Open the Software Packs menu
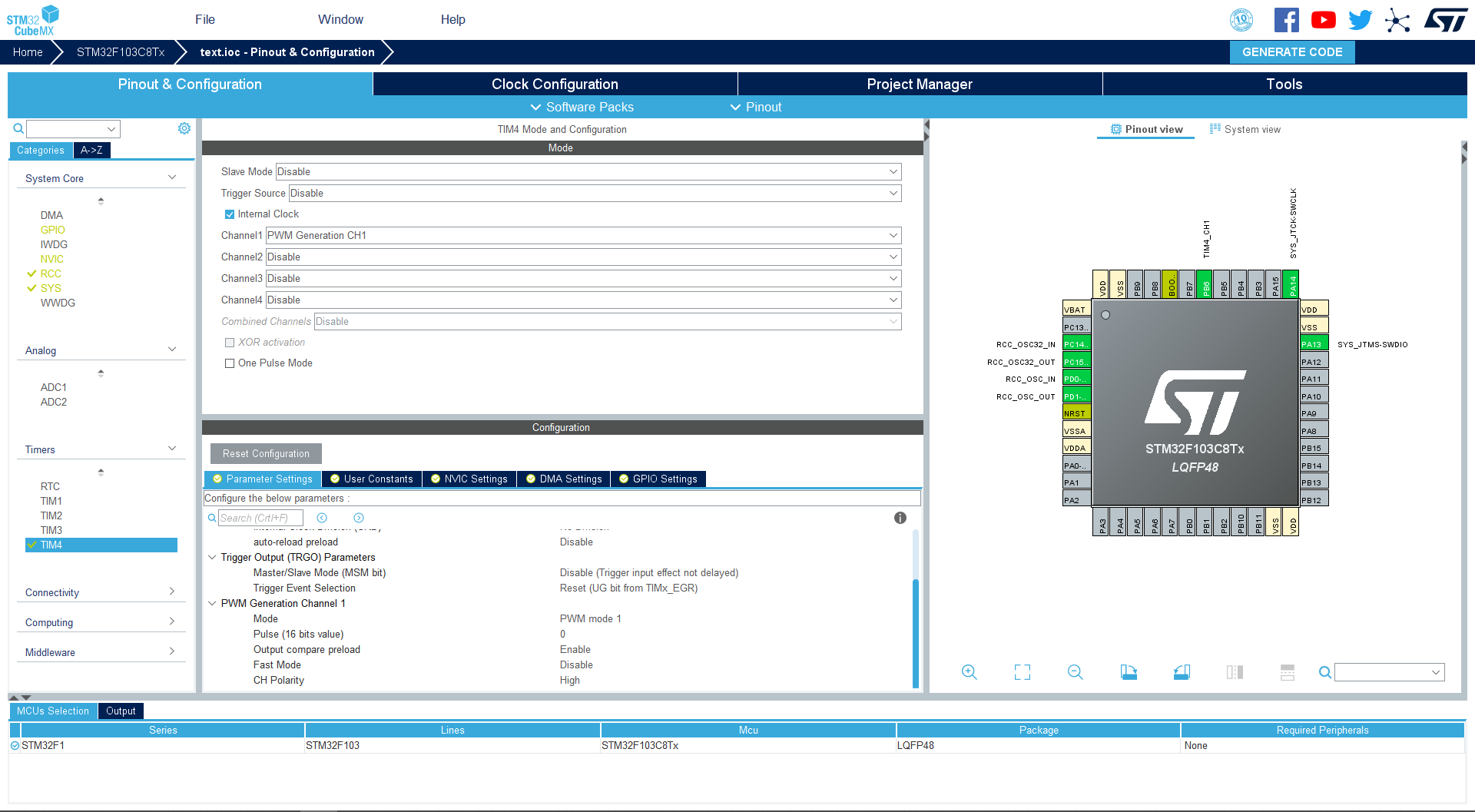Screen dimensions: 1475x812 [582, 108]
